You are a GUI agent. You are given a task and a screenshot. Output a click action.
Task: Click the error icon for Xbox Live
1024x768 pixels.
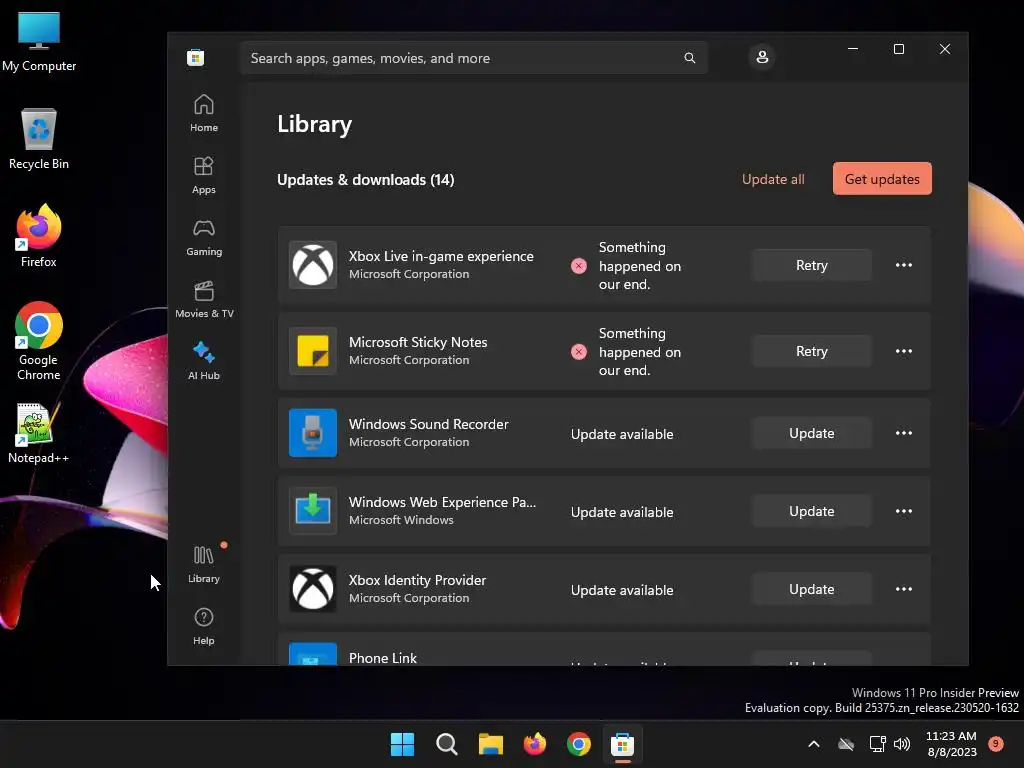pos(579,266)
